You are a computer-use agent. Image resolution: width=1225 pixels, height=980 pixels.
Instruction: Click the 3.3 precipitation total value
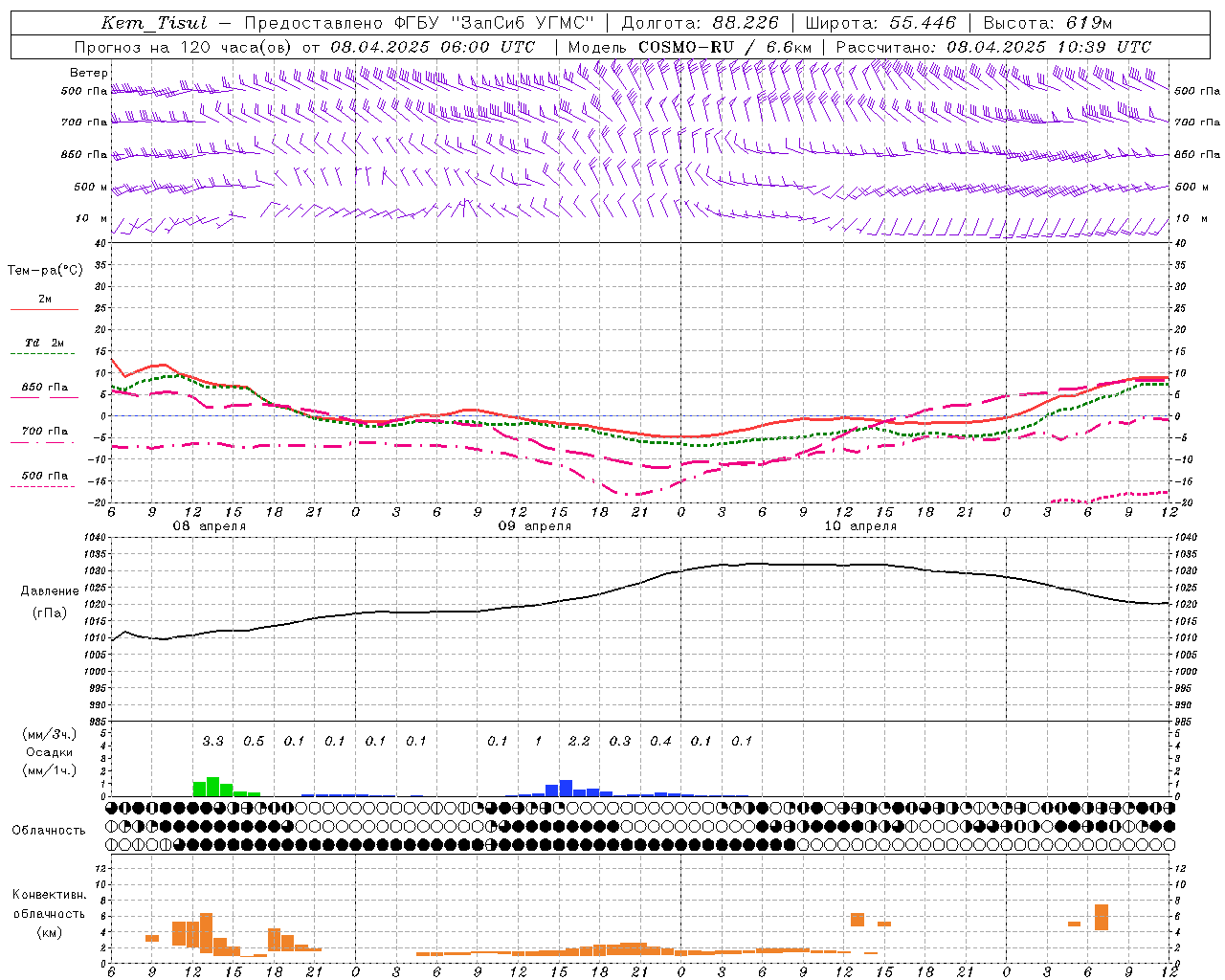pyautogui.click(x=212, y=741)
